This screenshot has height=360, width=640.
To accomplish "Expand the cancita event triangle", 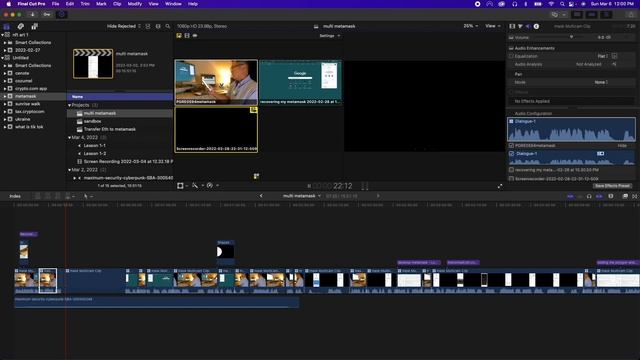I will 5,73.
